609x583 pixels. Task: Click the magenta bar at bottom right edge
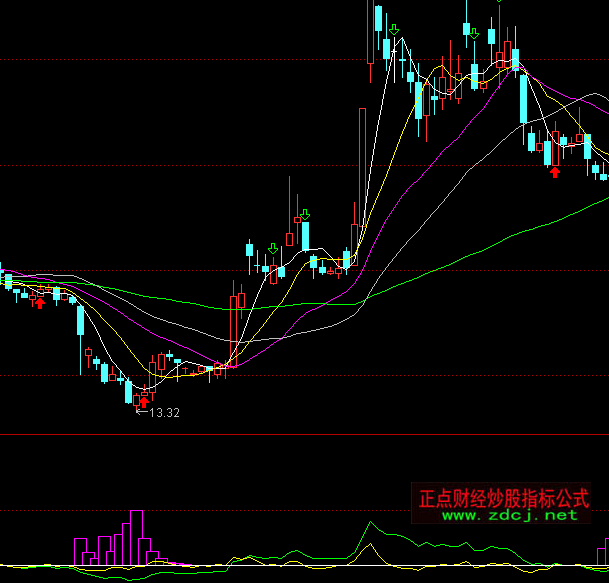(603, 553)
